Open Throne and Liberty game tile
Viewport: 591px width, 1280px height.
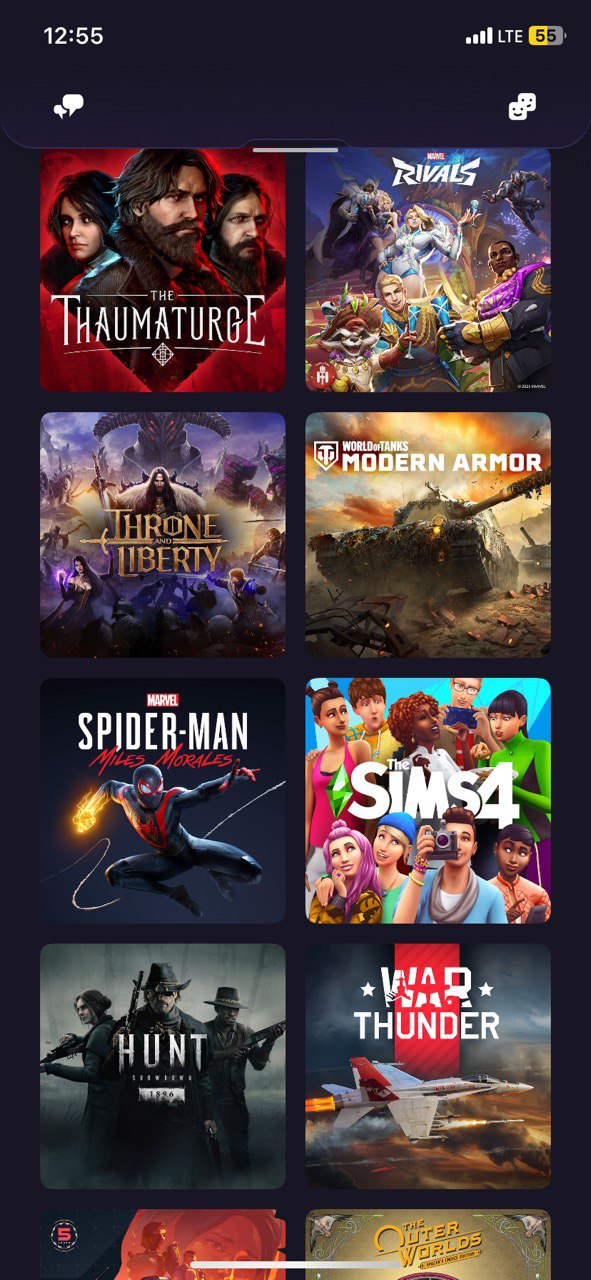163,535
